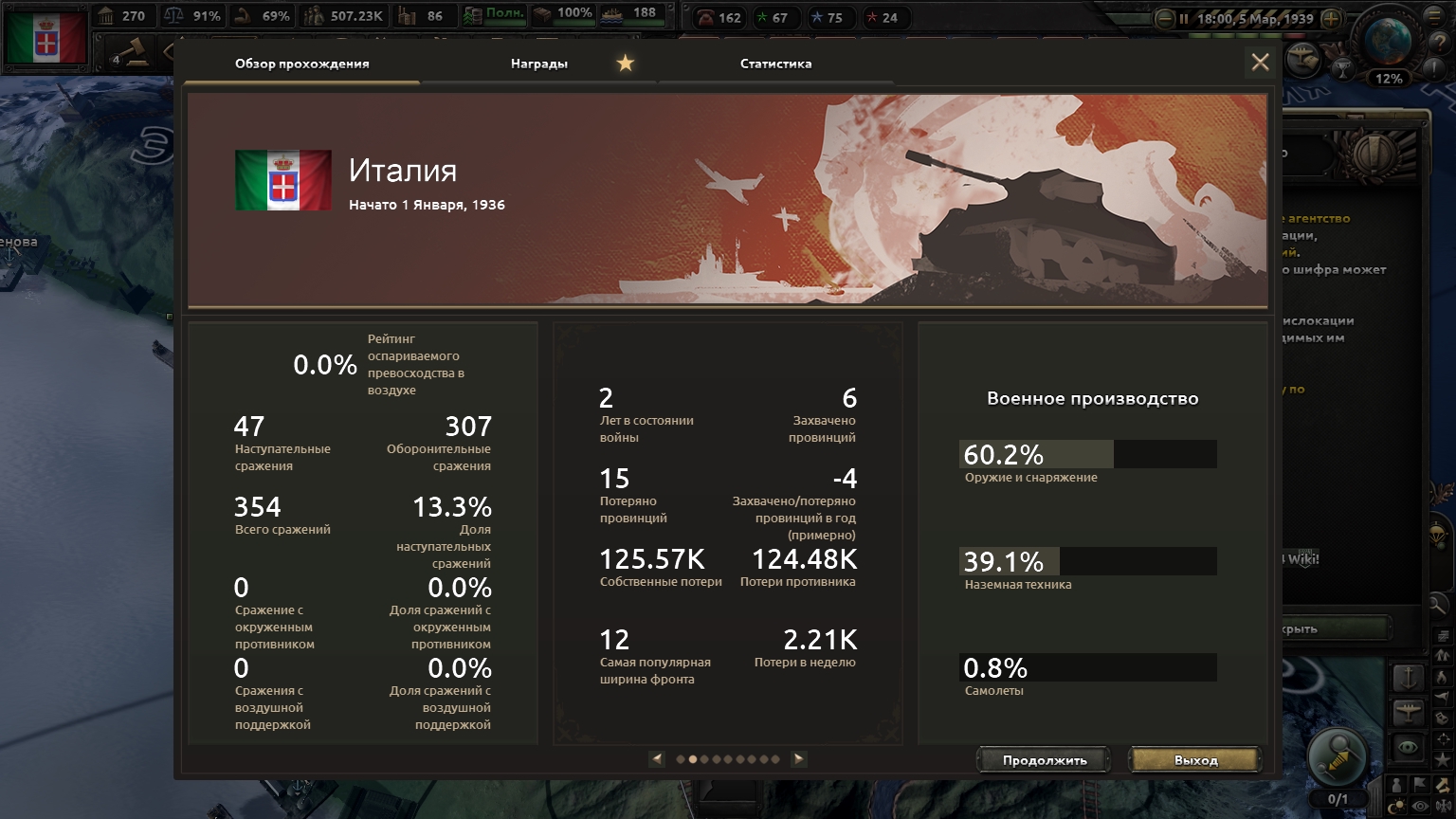Click the 354 Всего сражений value

coord(258,507)
